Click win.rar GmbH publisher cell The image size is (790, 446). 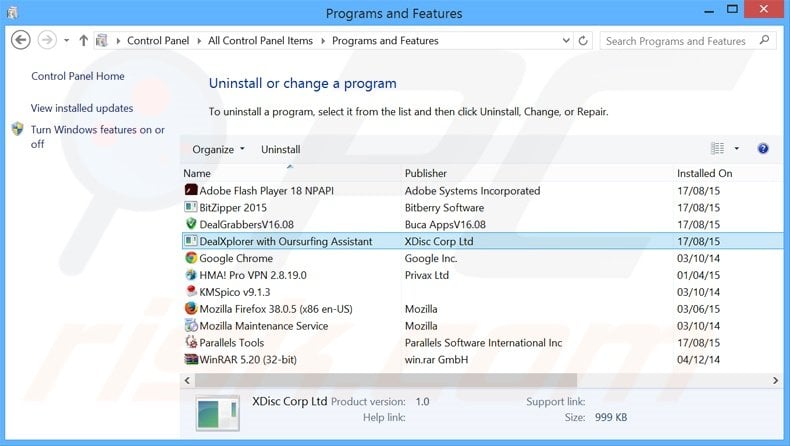pos(436,359)
